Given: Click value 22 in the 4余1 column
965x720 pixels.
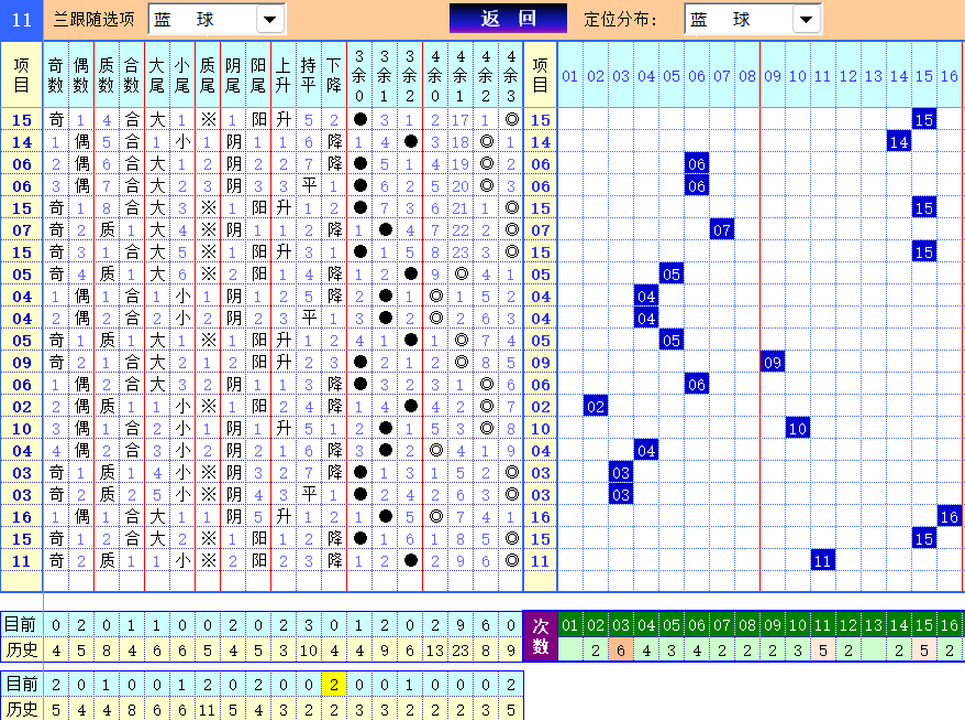Looking at the screenshot, I should pyautogui.click(x=460, y=230).
